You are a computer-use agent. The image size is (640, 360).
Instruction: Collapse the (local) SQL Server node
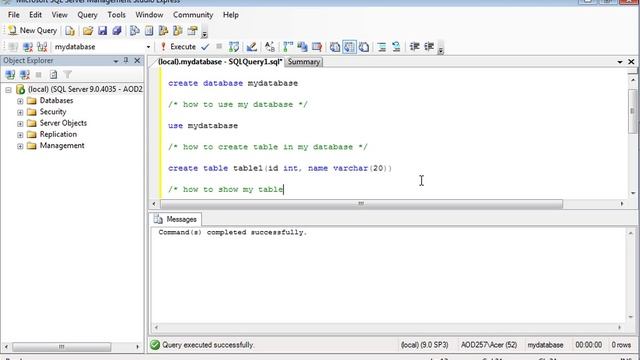coord(9,89)
